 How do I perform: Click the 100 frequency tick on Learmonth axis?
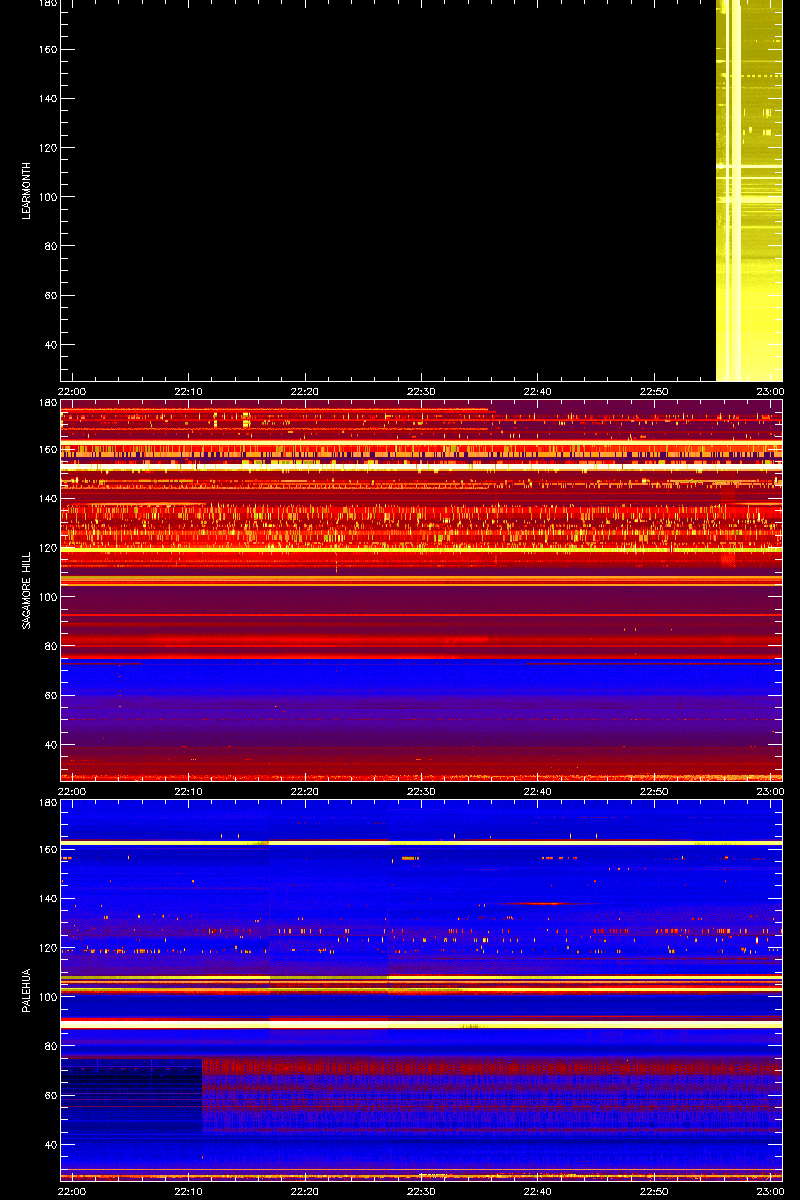48,197
